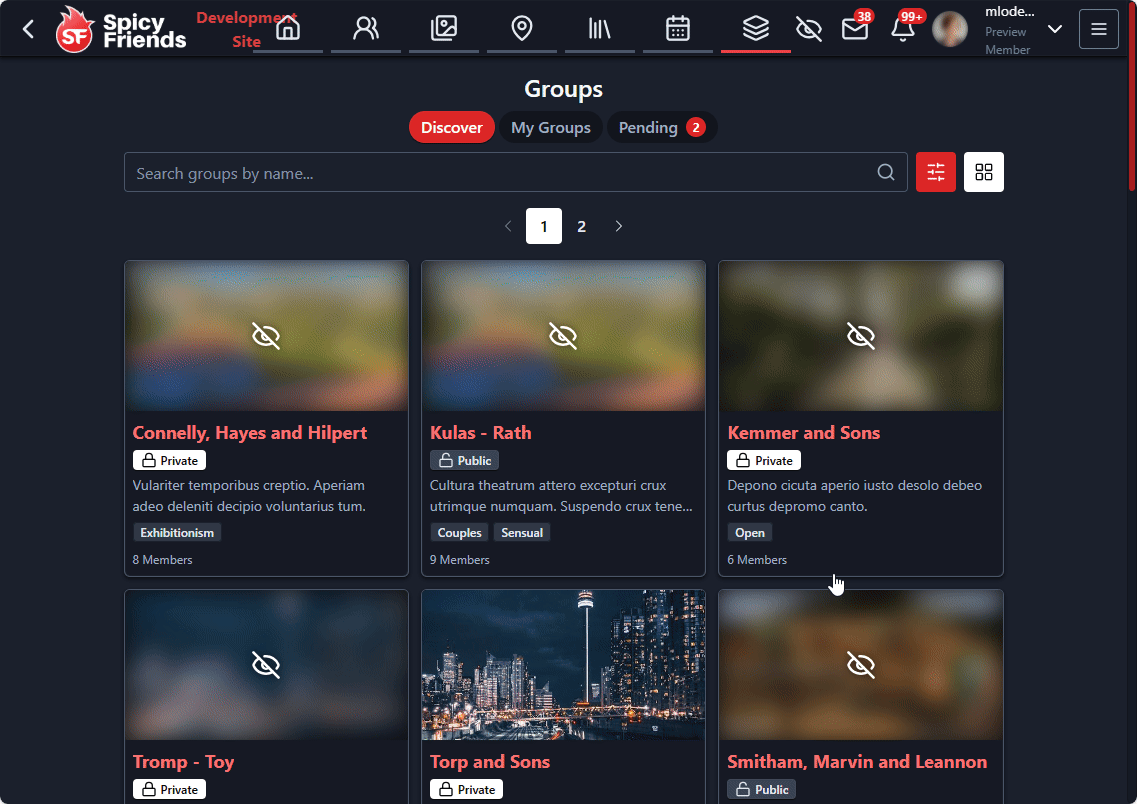
Task: Open the Kulas - Rath group link
Action: click(x=480, y=433)
